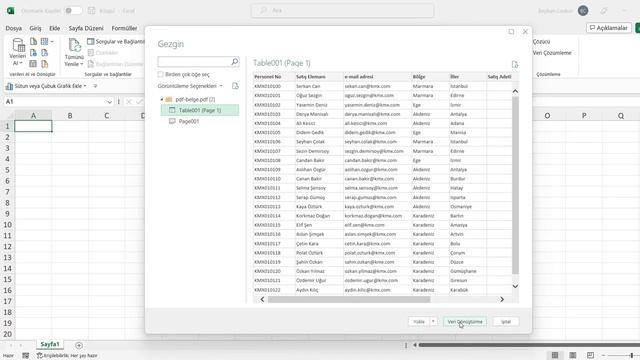Open Görüntüleme Seçenekleri dropdown
This screenshot has width=640, height=360.
tap(190, 86)
